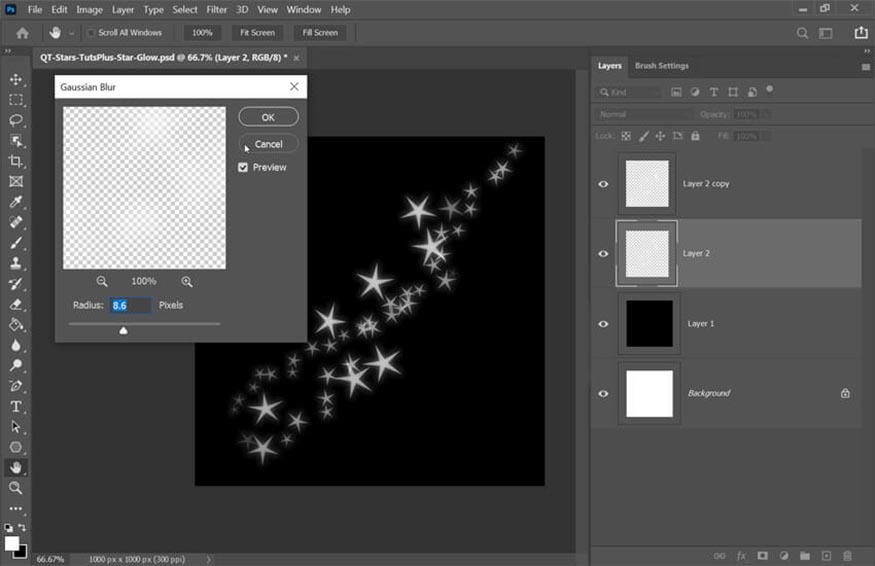This screenshot has width=875, height=566.
Task: Select the Dodge tool
Action: 16,365
